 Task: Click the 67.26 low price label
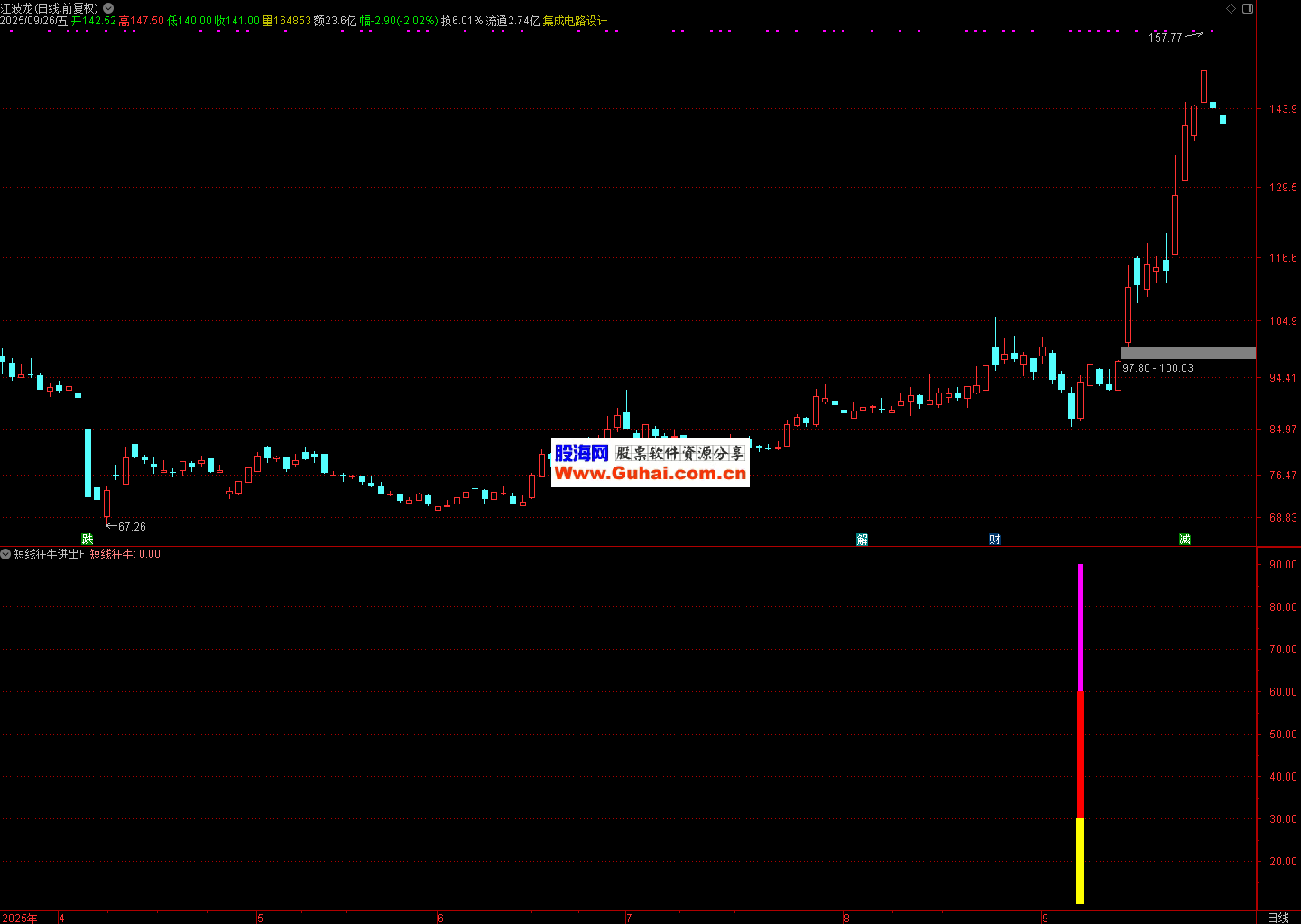coord(132,526)
